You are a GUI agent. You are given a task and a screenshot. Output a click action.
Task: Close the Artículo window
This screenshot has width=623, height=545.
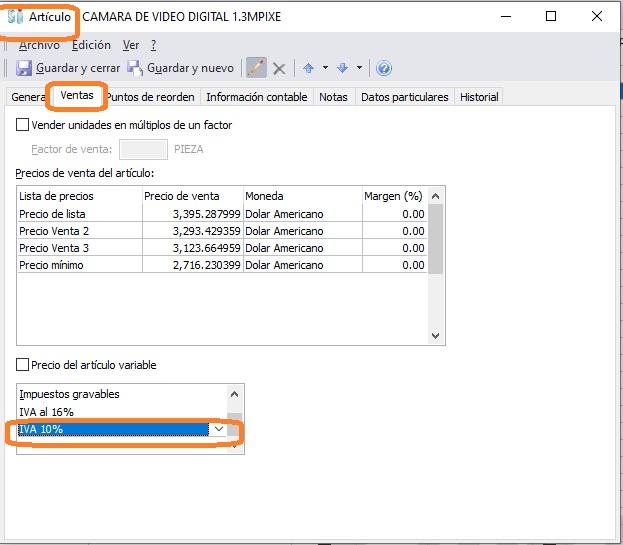pos(597,16)
